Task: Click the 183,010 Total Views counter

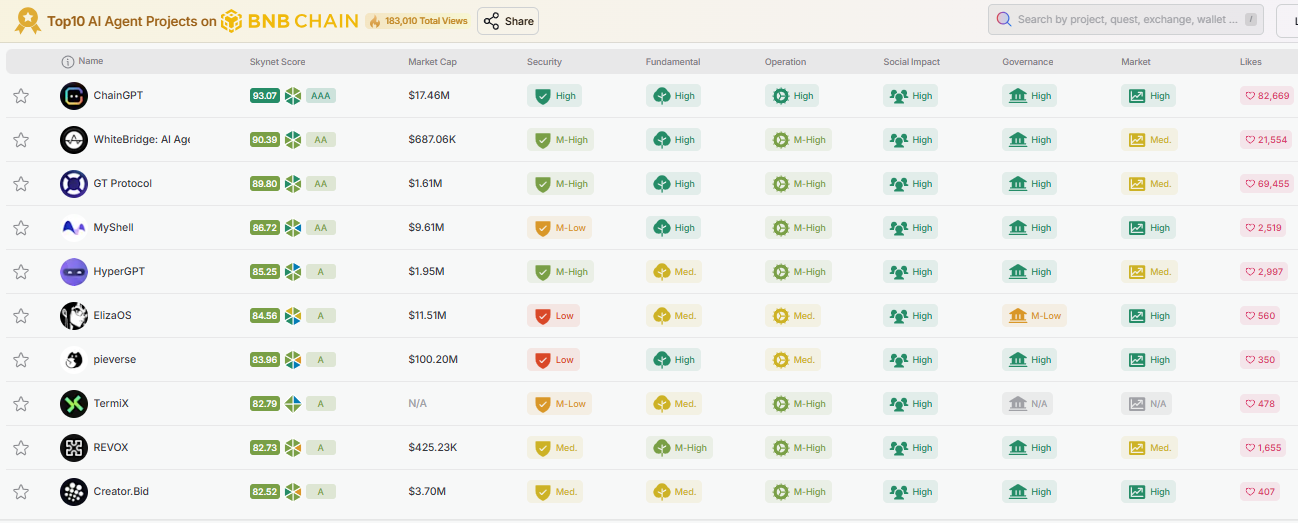Action: tap(416, 20)
